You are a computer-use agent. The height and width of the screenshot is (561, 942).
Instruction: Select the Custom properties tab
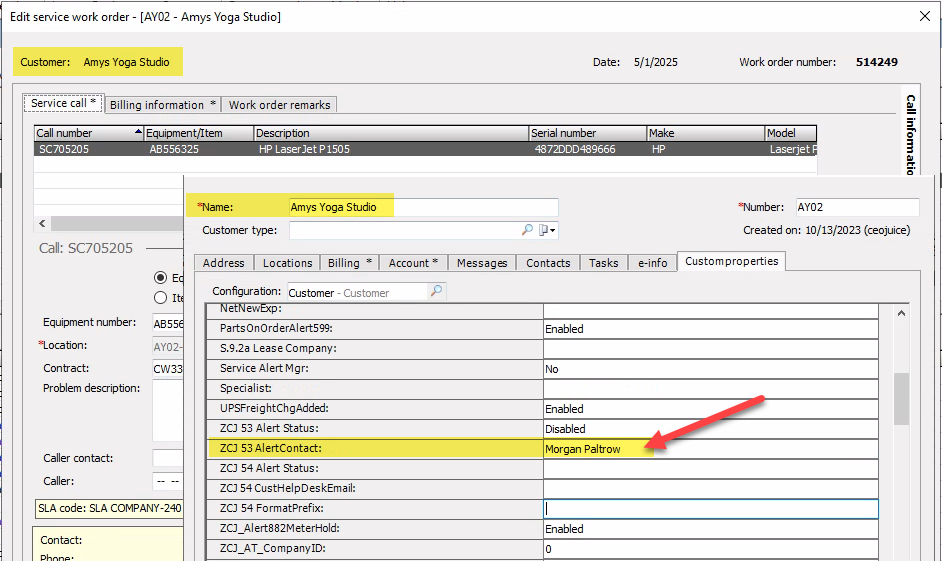coord(731,261)
